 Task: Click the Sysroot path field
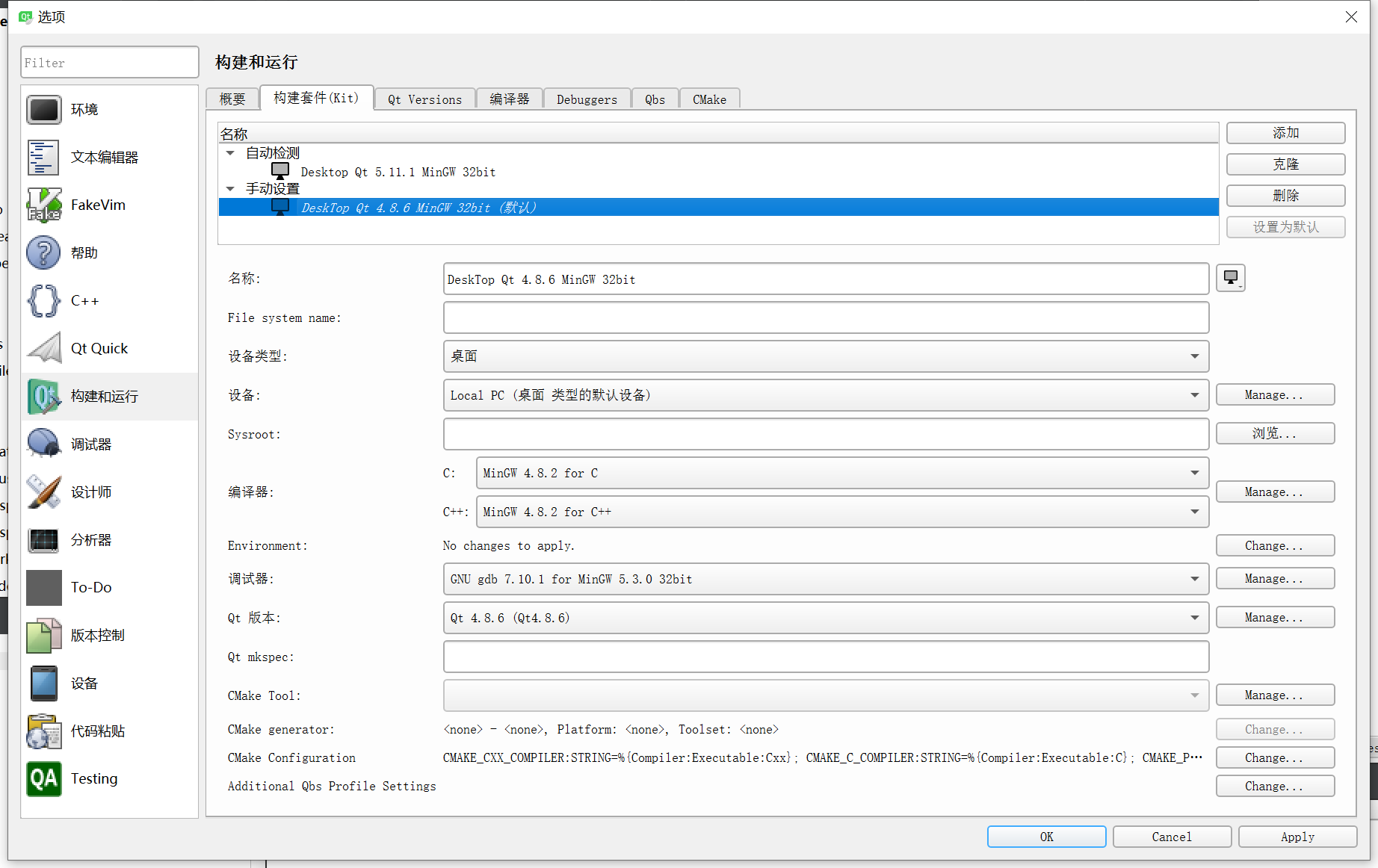coord(826,434)
